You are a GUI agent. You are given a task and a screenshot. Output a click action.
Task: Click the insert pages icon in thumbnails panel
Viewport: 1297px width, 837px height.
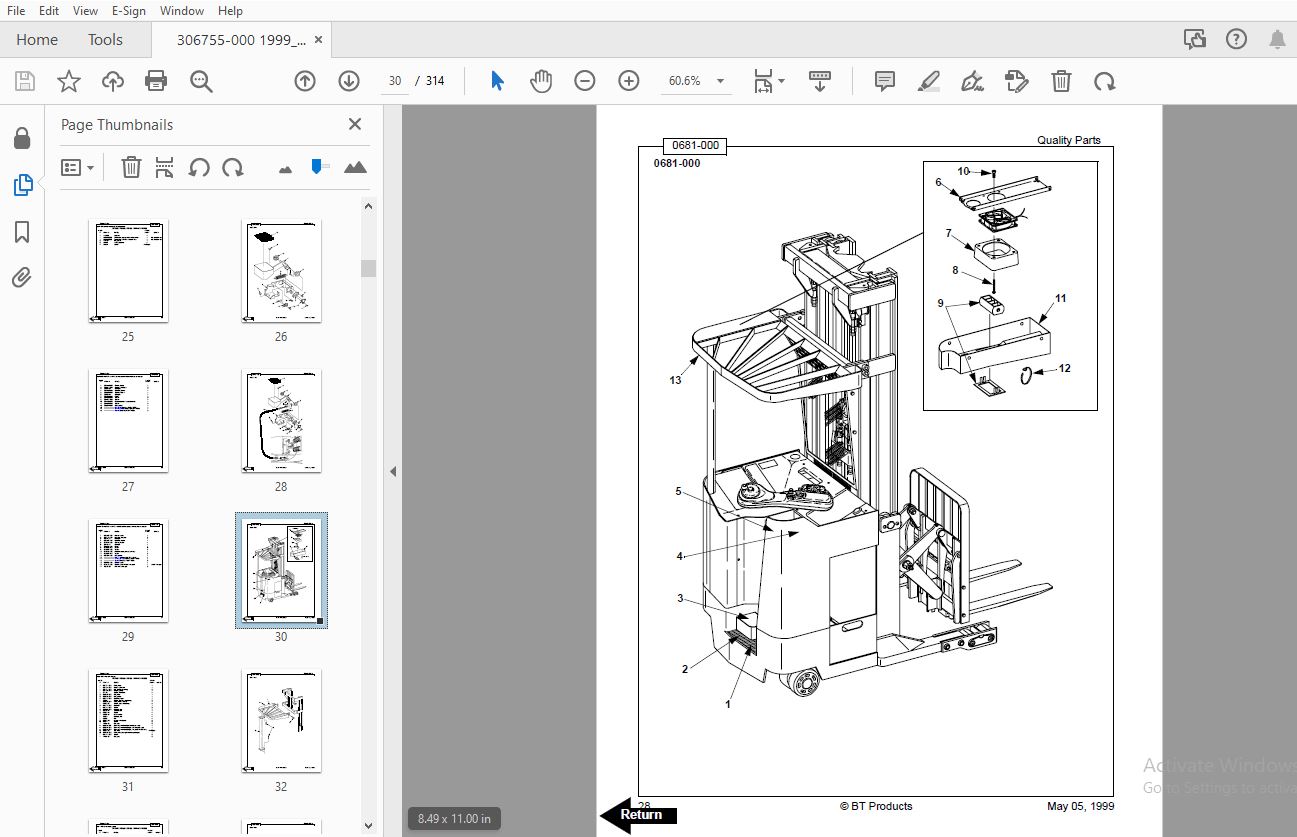coord(165,167)
